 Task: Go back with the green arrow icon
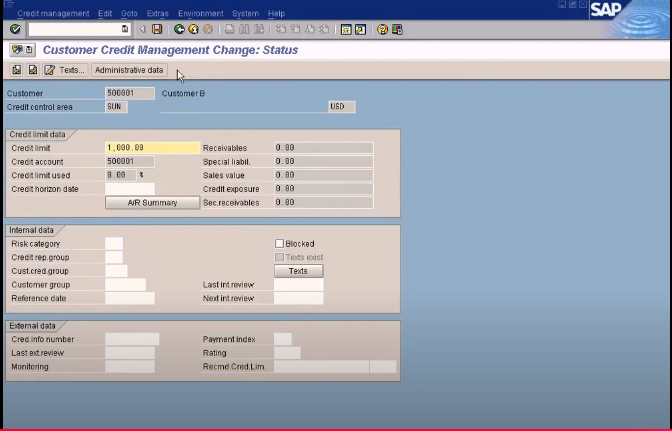[179, 29]
